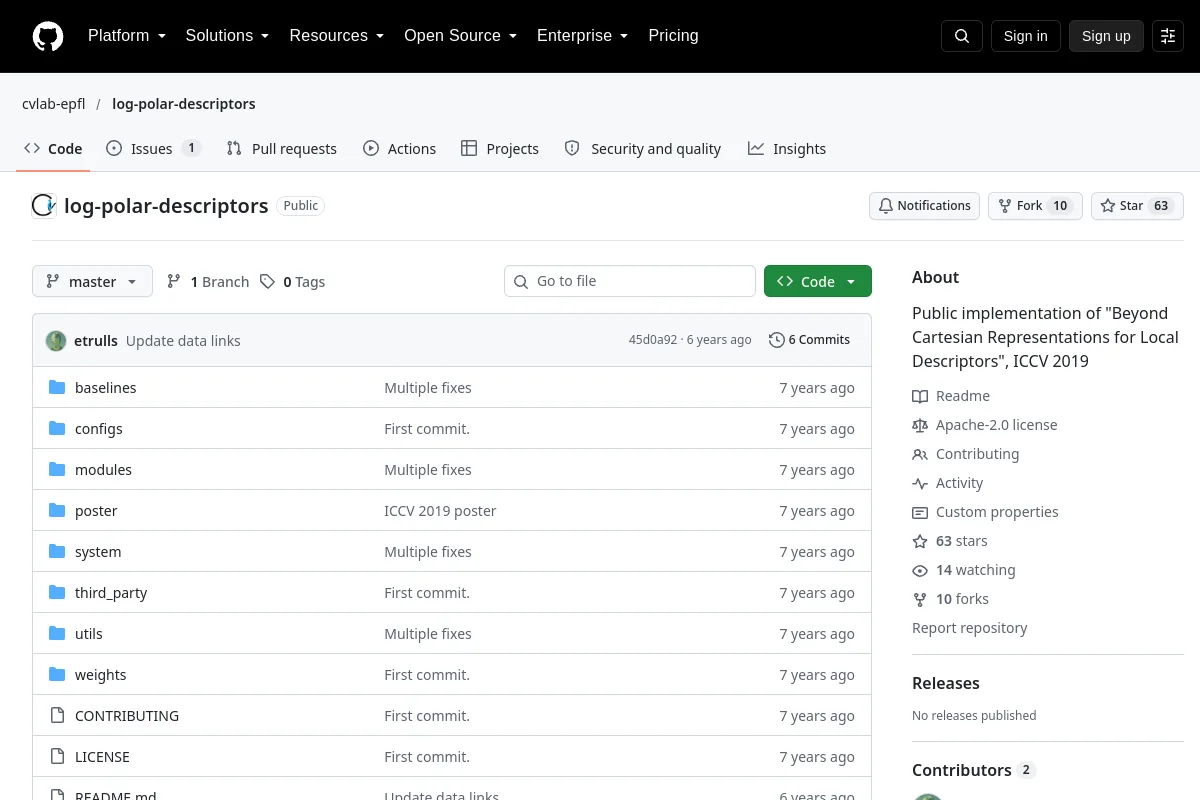Click the Notifications button

924,206
